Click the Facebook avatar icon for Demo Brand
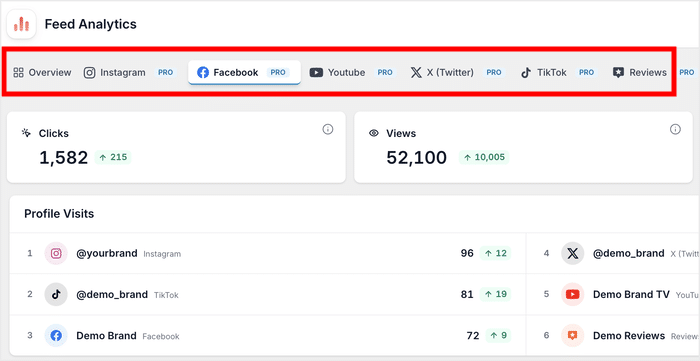 coord(56,336)
